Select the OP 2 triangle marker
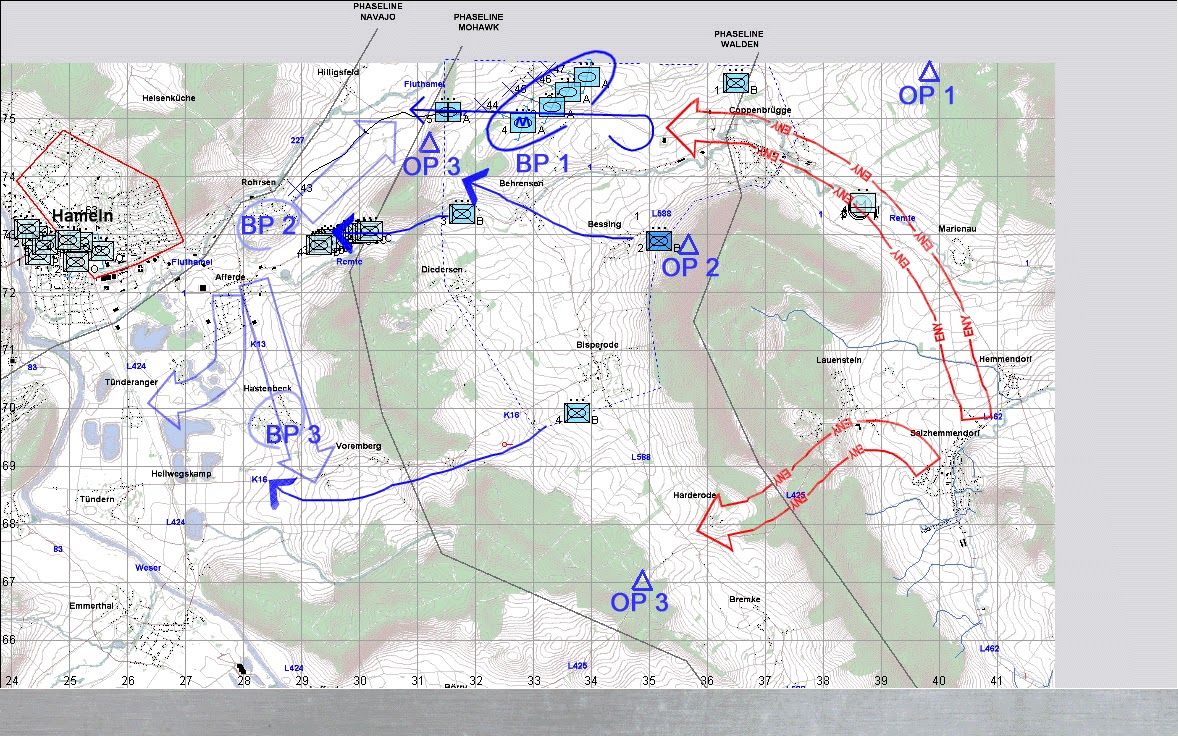Viewport: 1178px width, 736px height. (x=688, y=244)
